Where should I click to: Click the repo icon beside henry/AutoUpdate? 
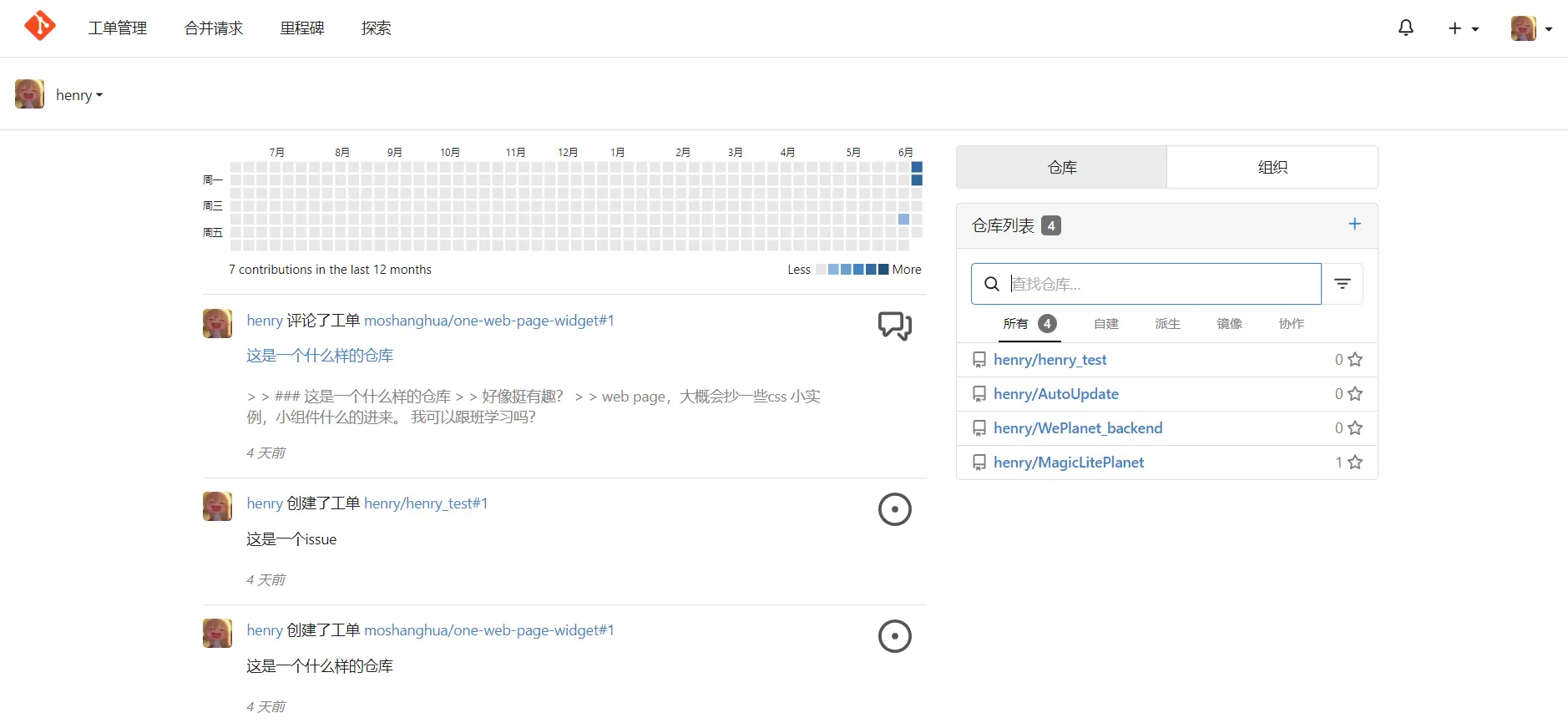[979, 394]
